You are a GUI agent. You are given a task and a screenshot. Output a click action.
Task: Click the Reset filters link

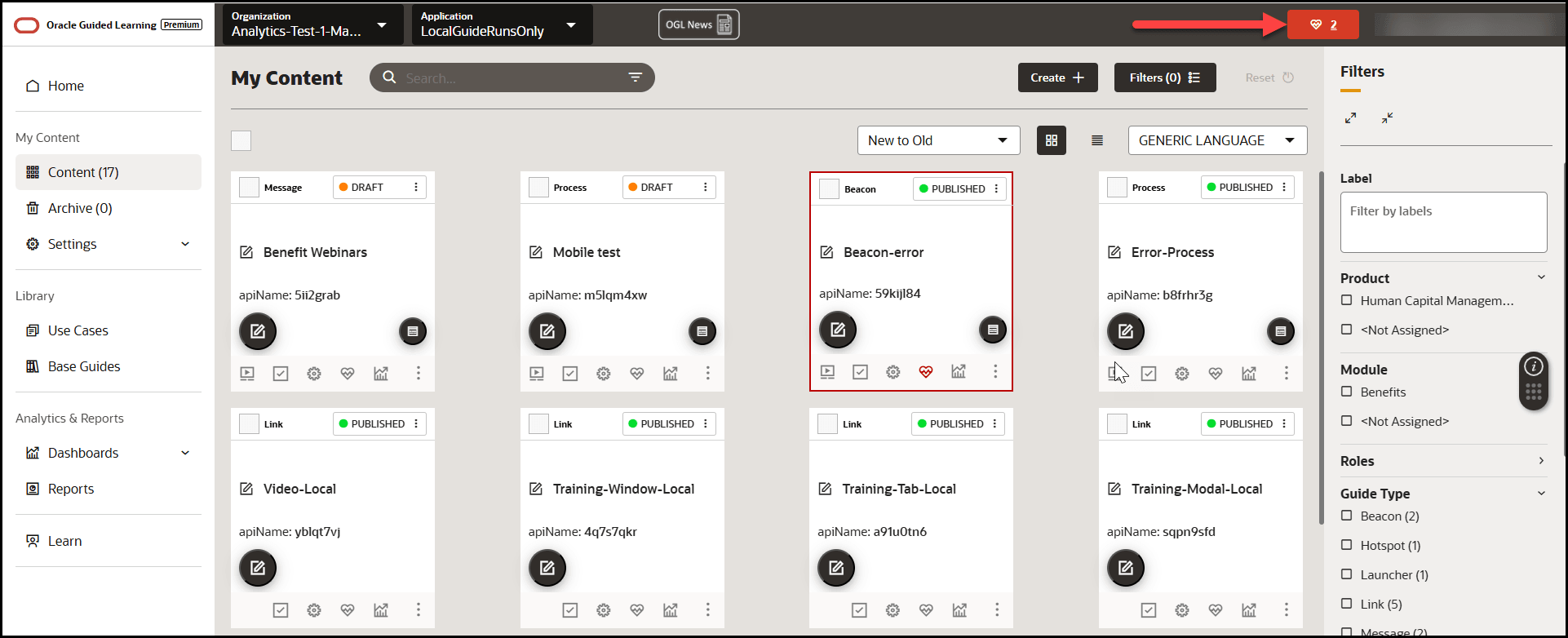1269,78
